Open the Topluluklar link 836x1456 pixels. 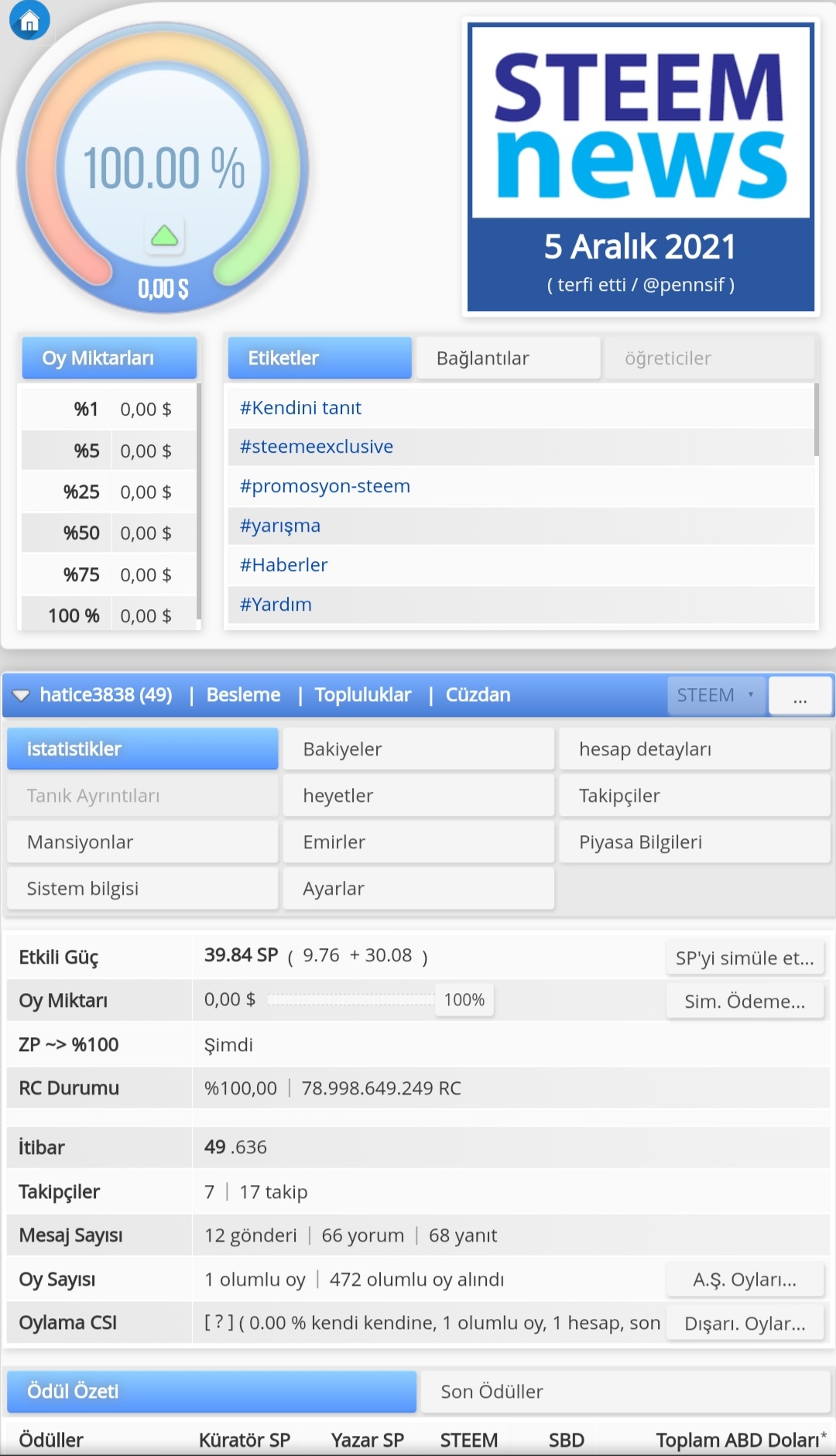coord(363,695)
